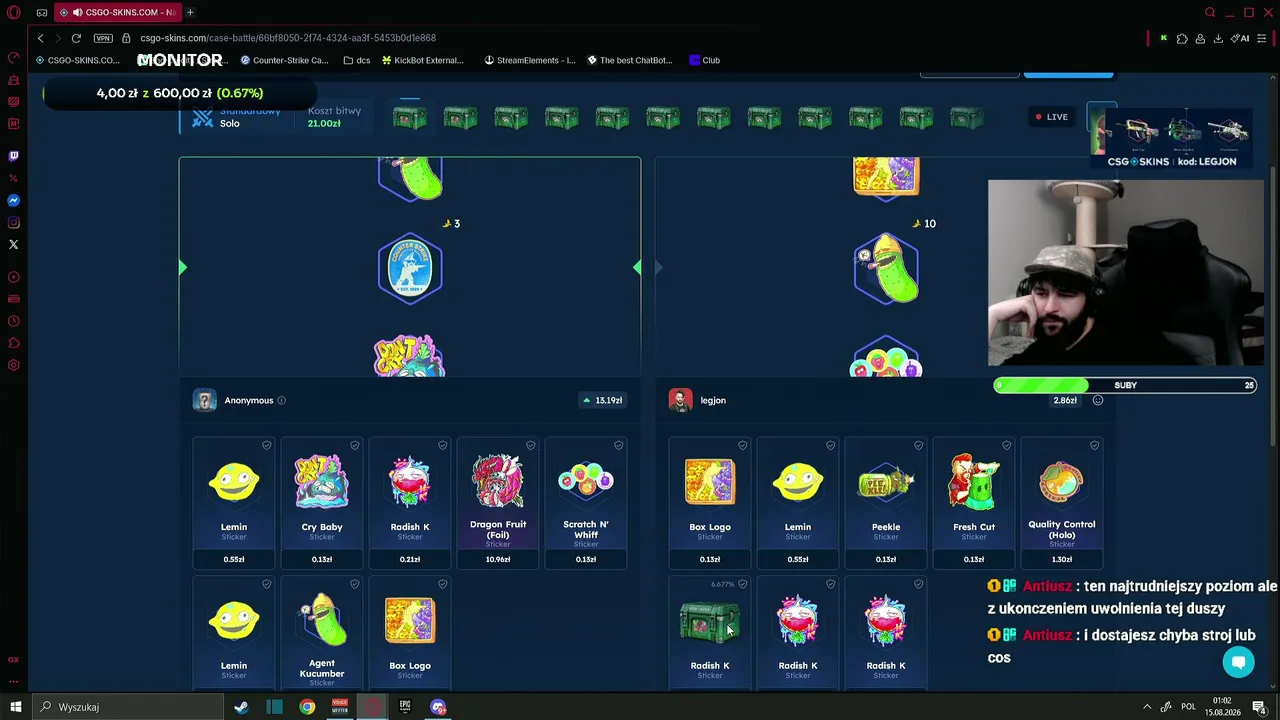Open the VPN badge in the address bar
The height and width of the screenshot is (720, 1280).
(103, 38)
